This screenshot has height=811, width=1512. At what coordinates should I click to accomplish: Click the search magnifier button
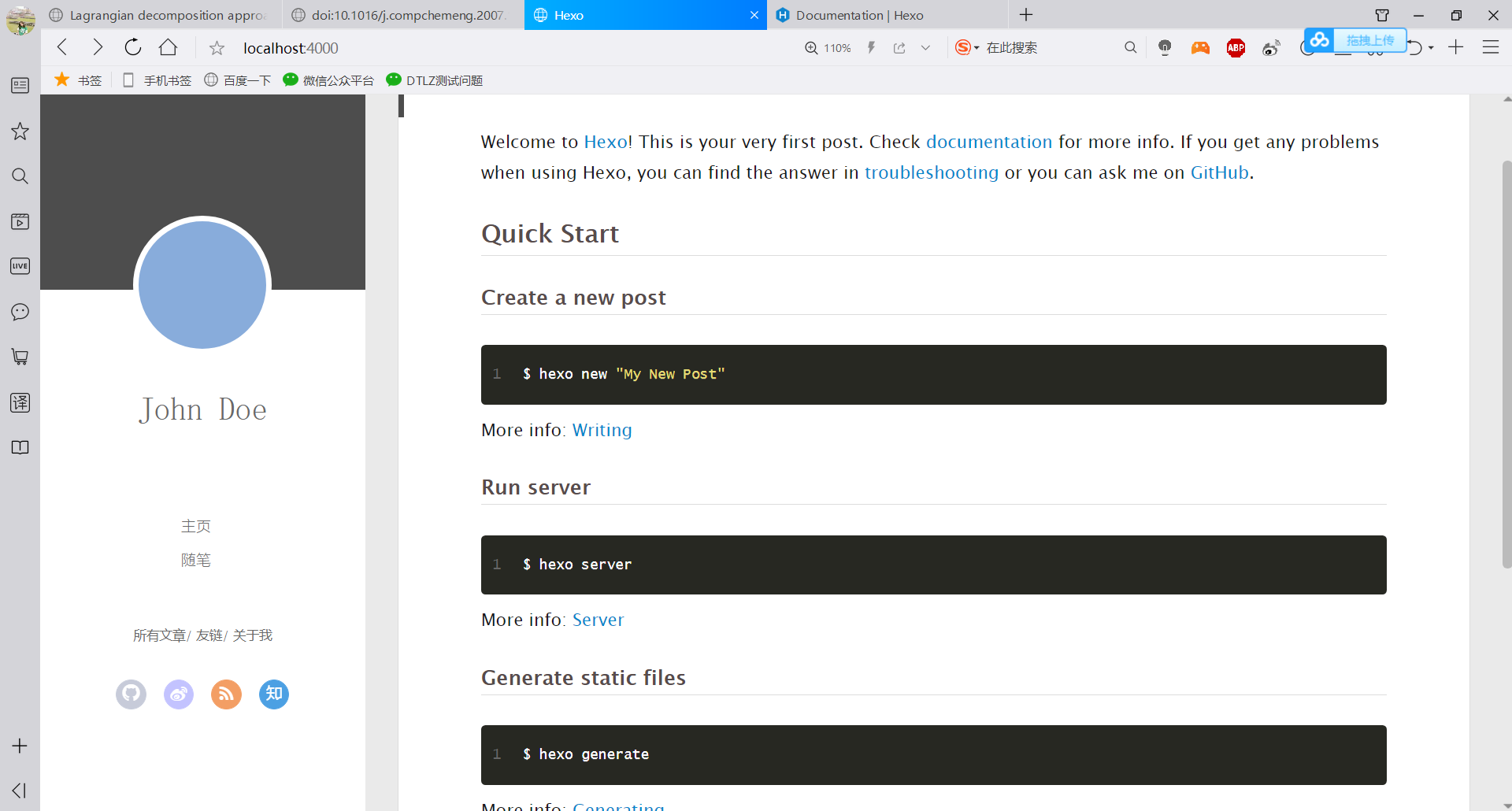pyautogui.click(x=1131, y=48)
